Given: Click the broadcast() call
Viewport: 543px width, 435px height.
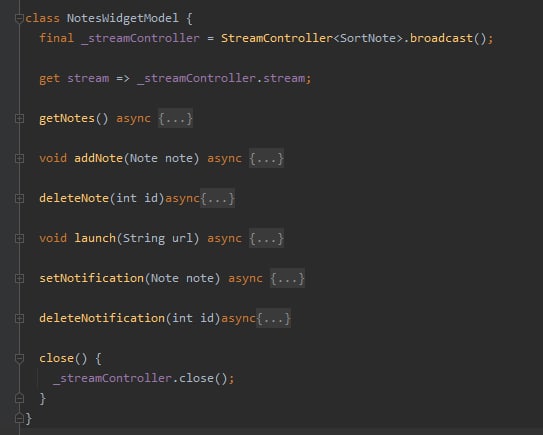Looking at the screenshot, I should coord(448,38).
